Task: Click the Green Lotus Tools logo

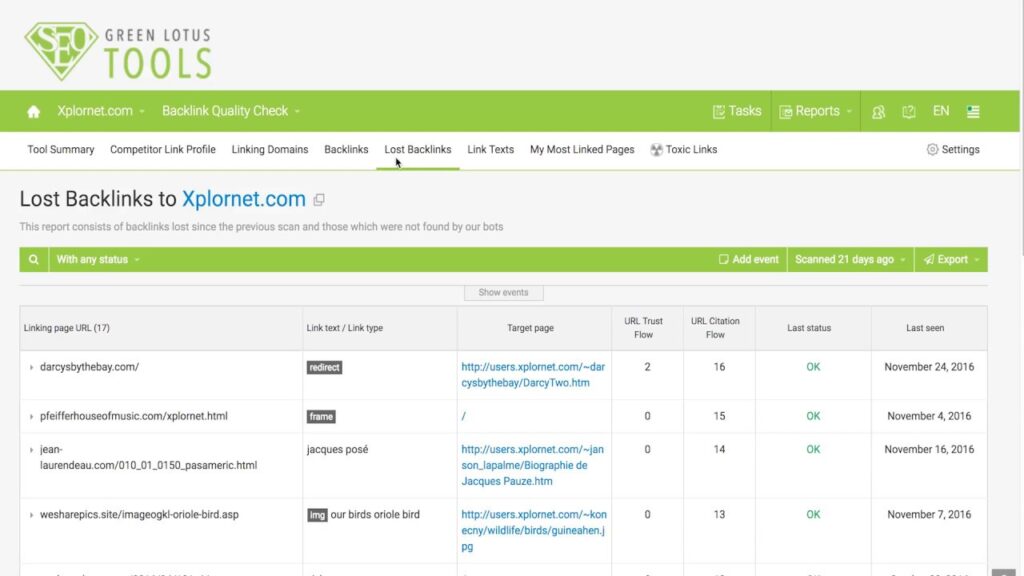Action: tap(118, 52)
